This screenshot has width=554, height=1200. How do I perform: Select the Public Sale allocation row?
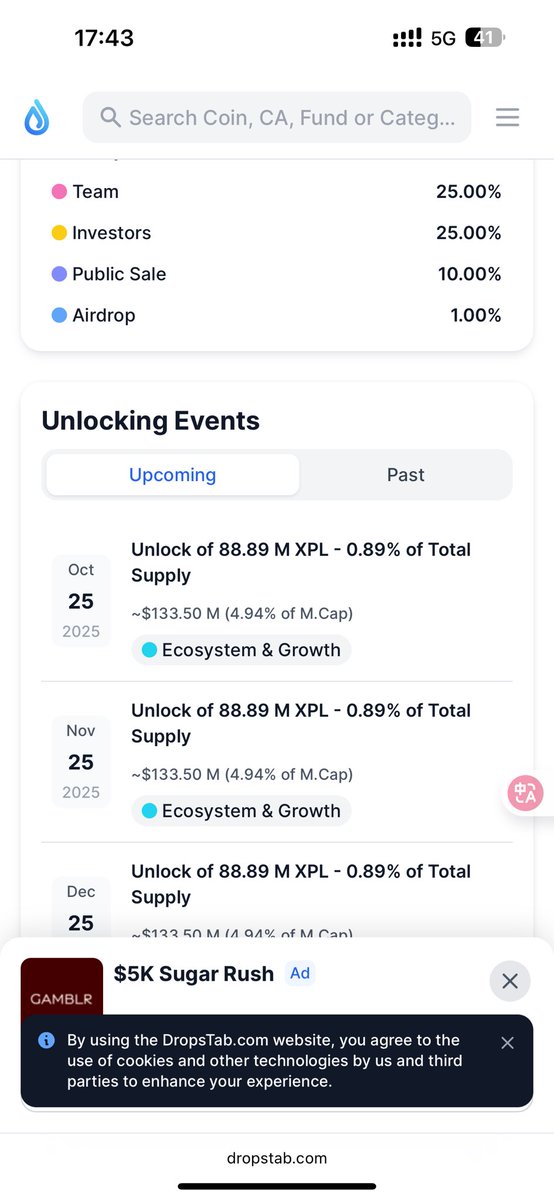(x=277, y=274)
